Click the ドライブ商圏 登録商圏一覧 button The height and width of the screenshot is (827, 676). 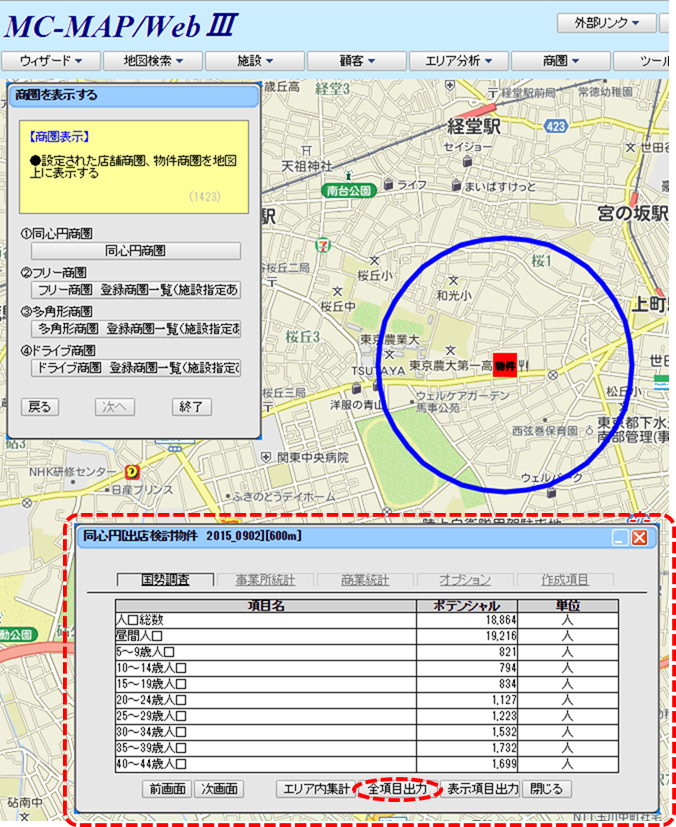136,368
